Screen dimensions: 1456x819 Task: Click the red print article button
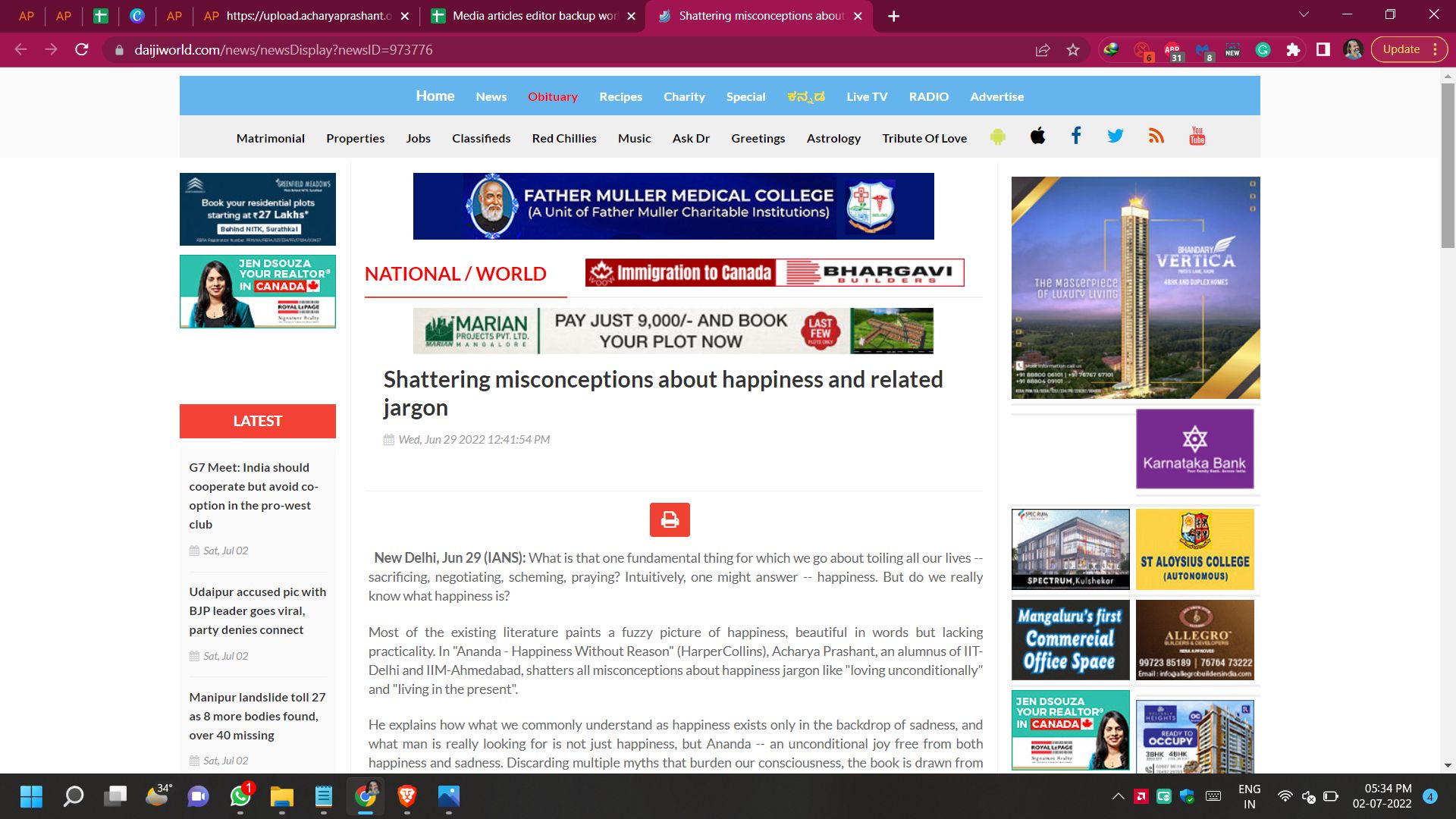tap(670, 519)
